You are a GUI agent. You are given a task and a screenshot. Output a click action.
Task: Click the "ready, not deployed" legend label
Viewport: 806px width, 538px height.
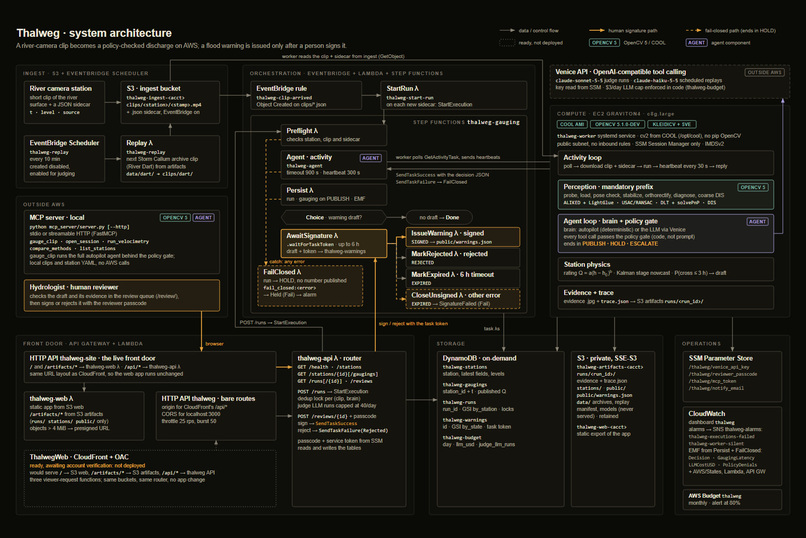540,43
